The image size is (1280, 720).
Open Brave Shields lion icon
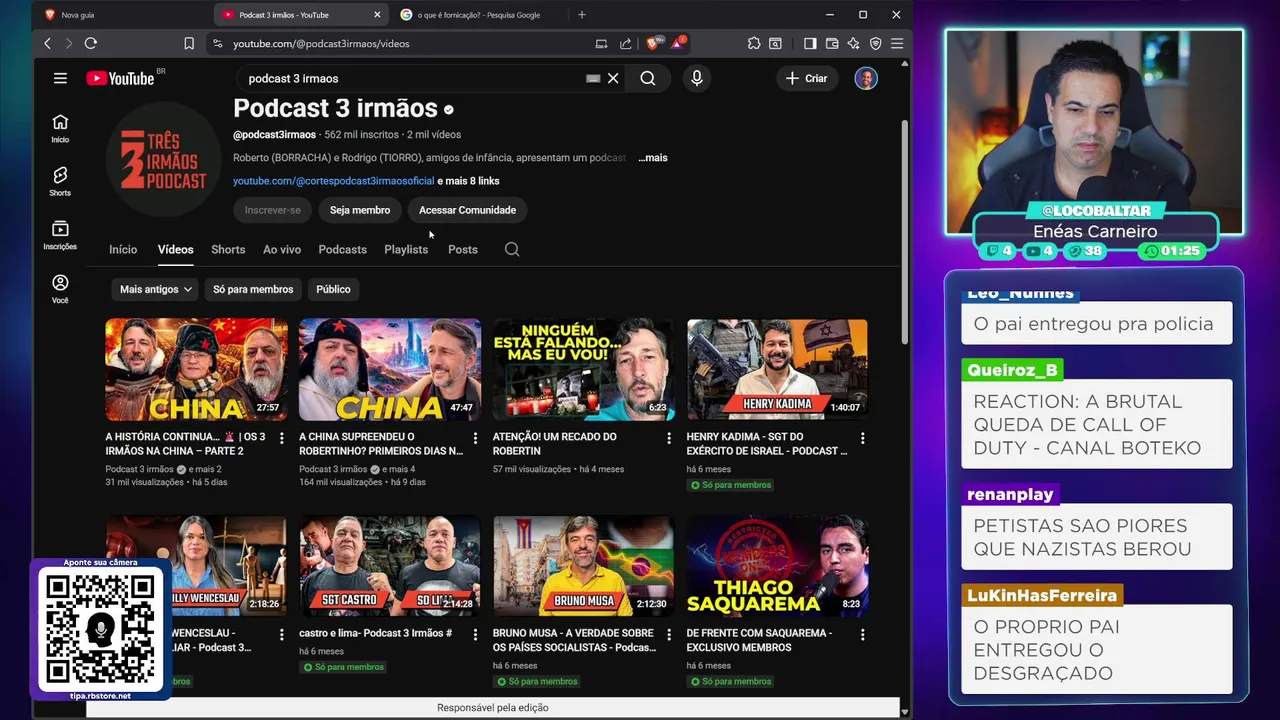point(652,43)
